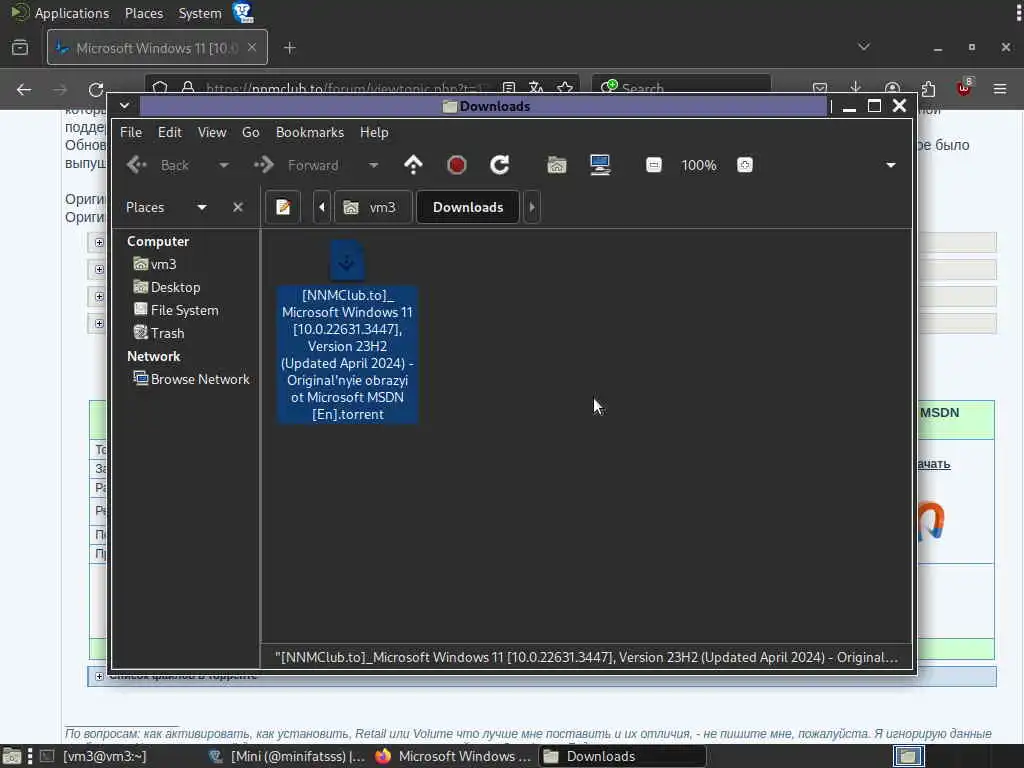Open Computer from toolbar icon
The height and width of the screenshot is (768, 1024).
(x=600, y=165)
